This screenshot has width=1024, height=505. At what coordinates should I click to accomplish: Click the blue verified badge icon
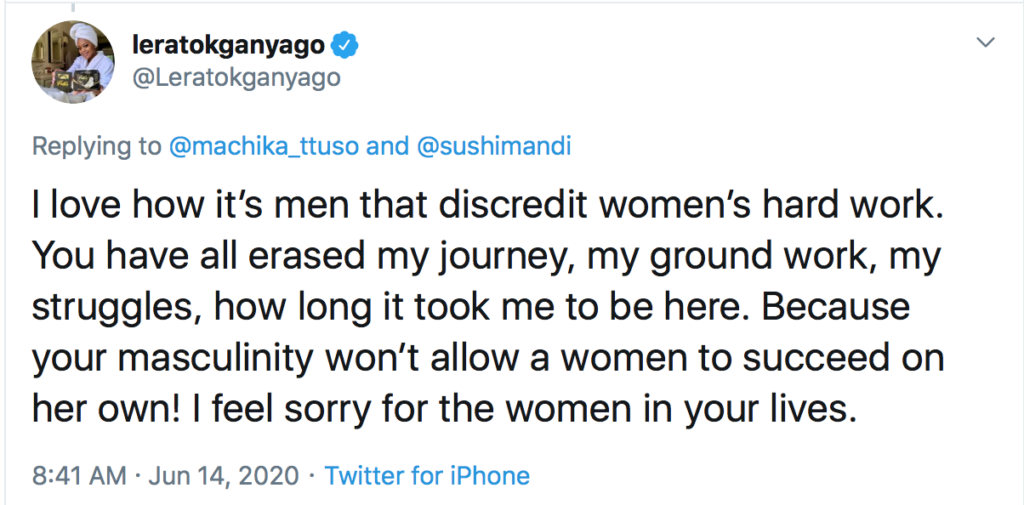(344, 46)
